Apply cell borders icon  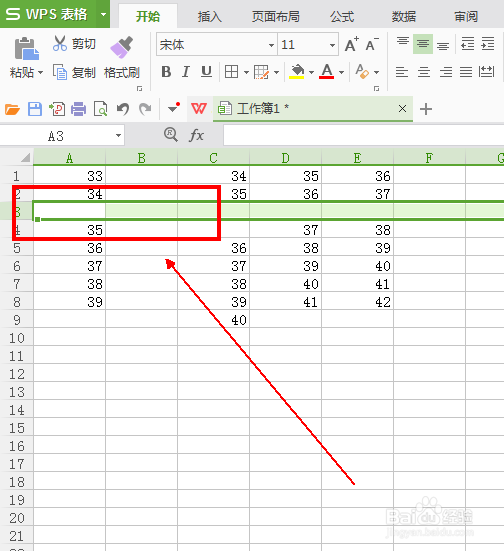[231, 72]
